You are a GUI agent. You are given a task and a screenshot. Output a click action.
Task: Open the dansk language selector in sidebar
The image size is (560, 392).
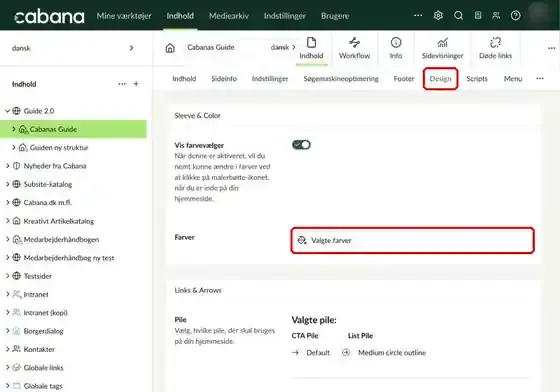pyautogui.click(x=73, y=48)
